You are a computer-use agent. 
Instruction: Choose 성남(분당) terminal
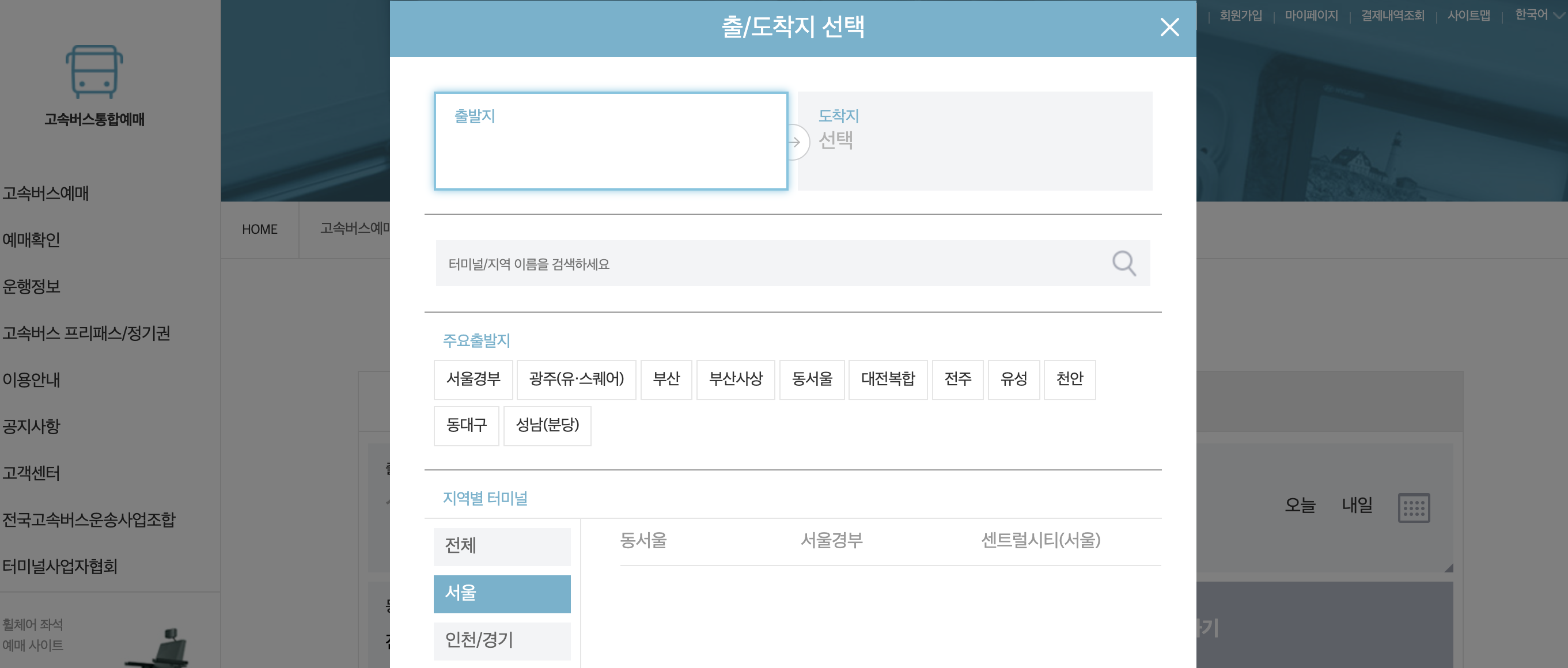[x=547, y=426]
